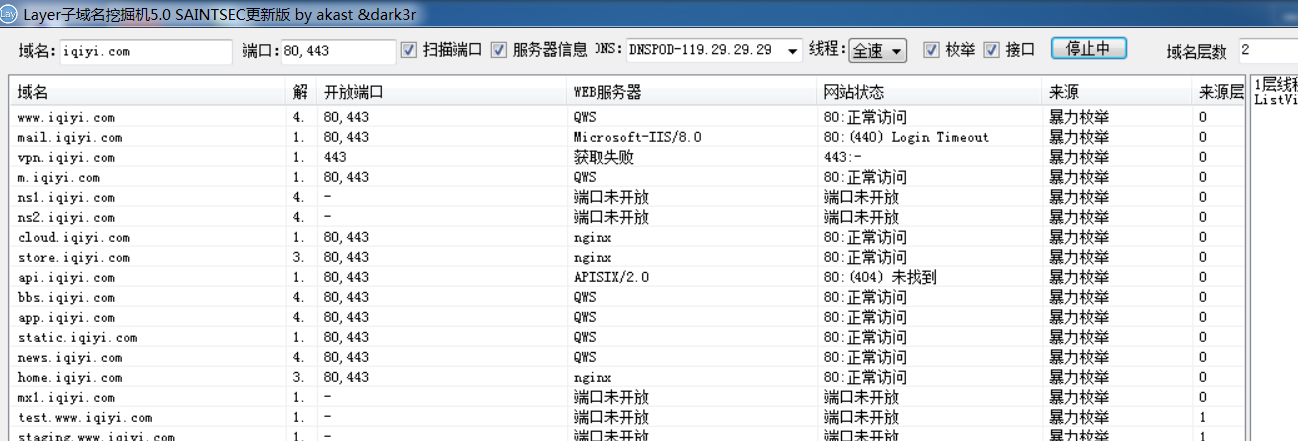Screen dimensions: 1298x441
Task: Select the api.iqiyi.com row
Action: point(627,277)
